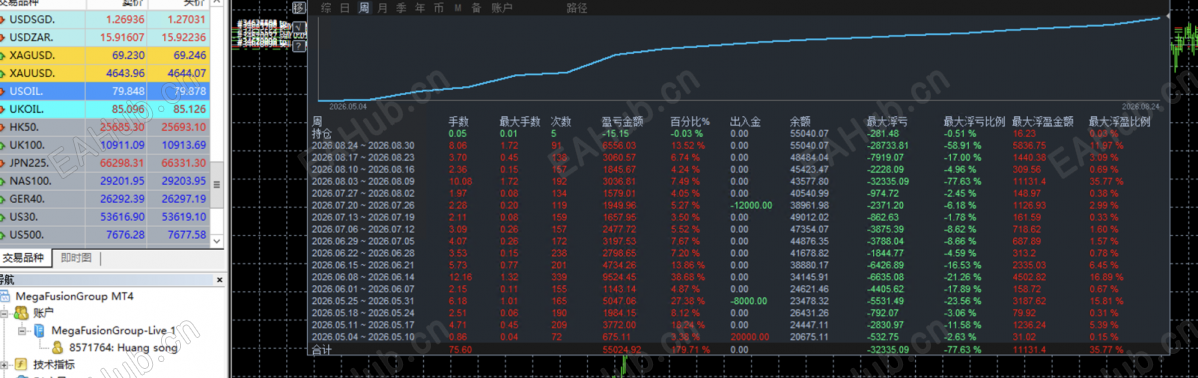Click row 2026.05.04 ~ 2026.05.10
1198x378 pixels.
point(738,337)
